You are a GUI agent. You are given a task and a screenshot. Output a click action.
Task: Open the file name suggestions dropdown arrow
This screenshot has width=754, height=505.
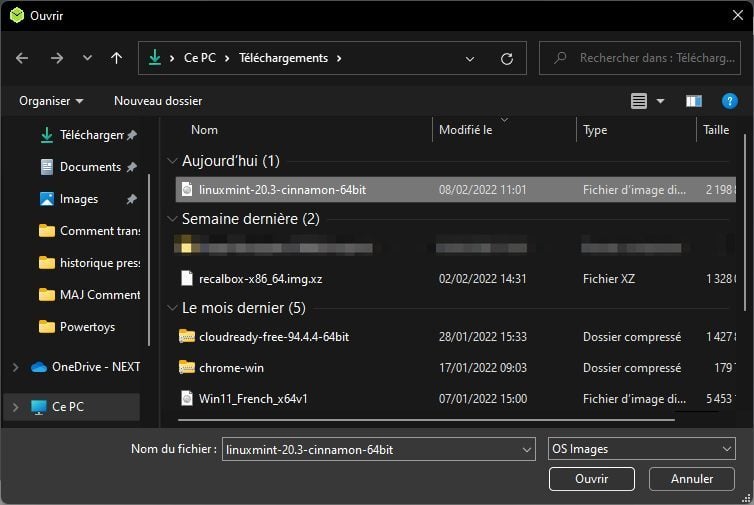tap(527, 450)
